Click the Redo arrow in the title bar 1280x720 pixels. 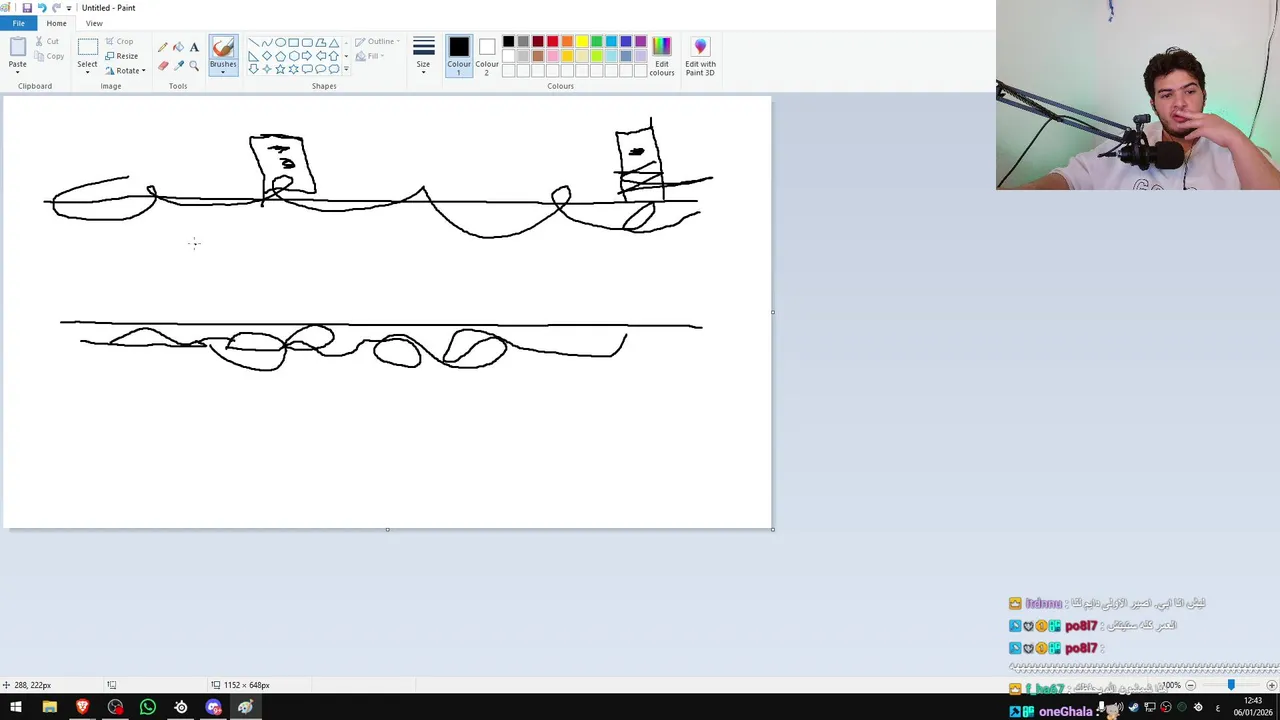point(56,8)
